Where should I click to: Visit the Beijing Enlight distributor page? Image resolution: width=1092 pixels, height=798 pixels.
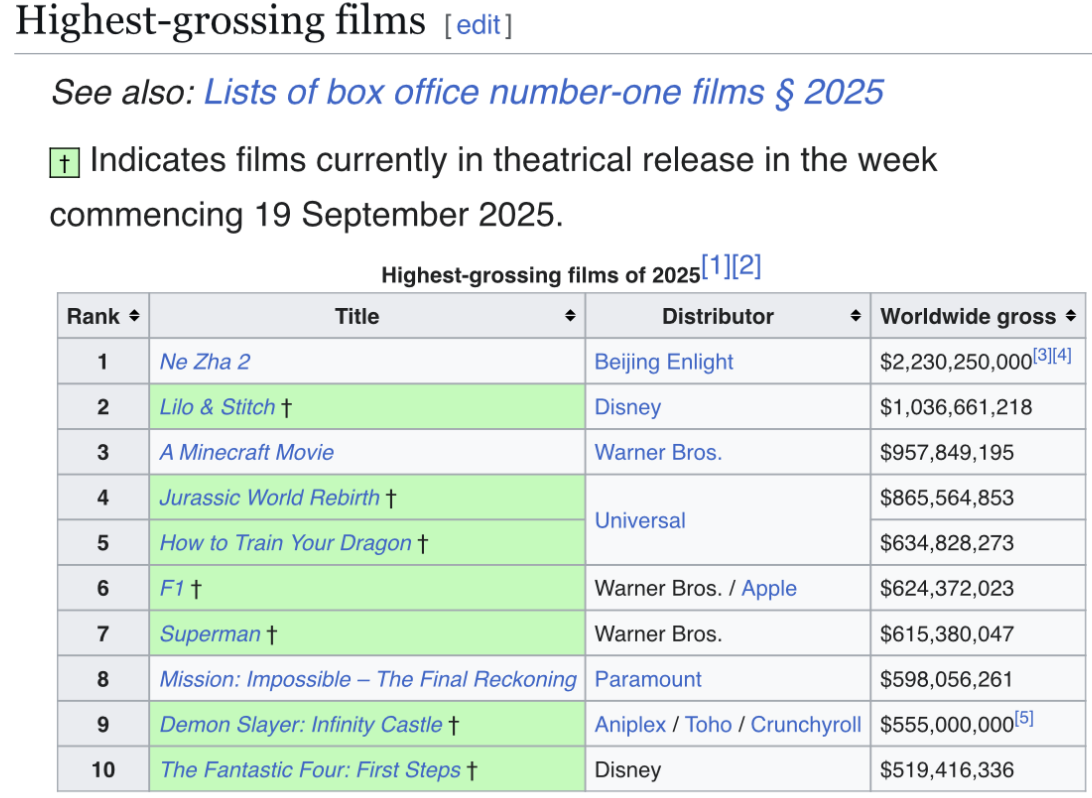click(664, 361)
